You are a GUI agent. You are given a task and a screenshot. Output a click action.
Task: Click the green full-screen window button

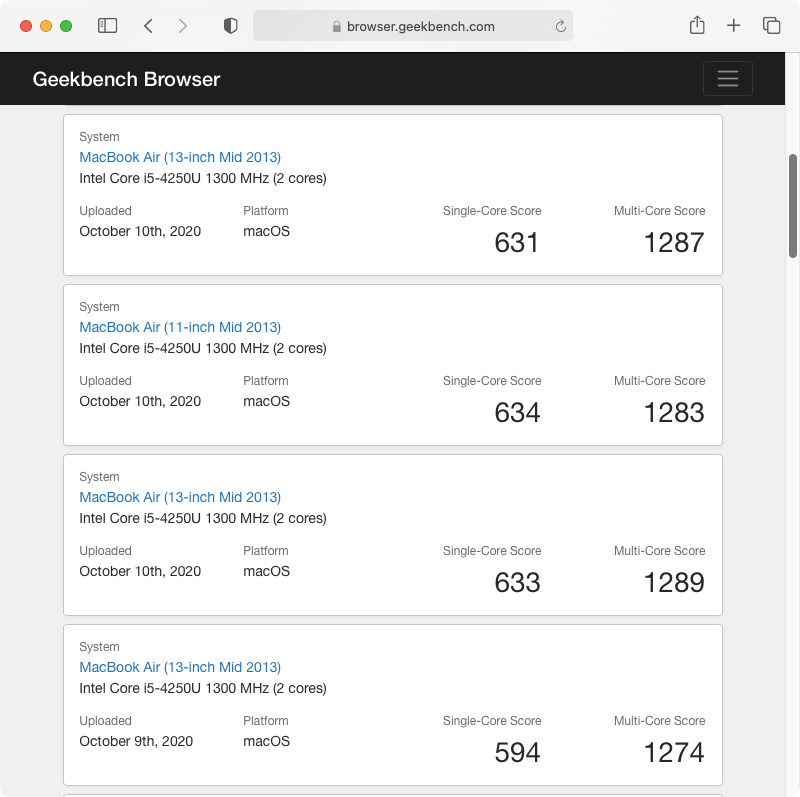pos(66,26)
